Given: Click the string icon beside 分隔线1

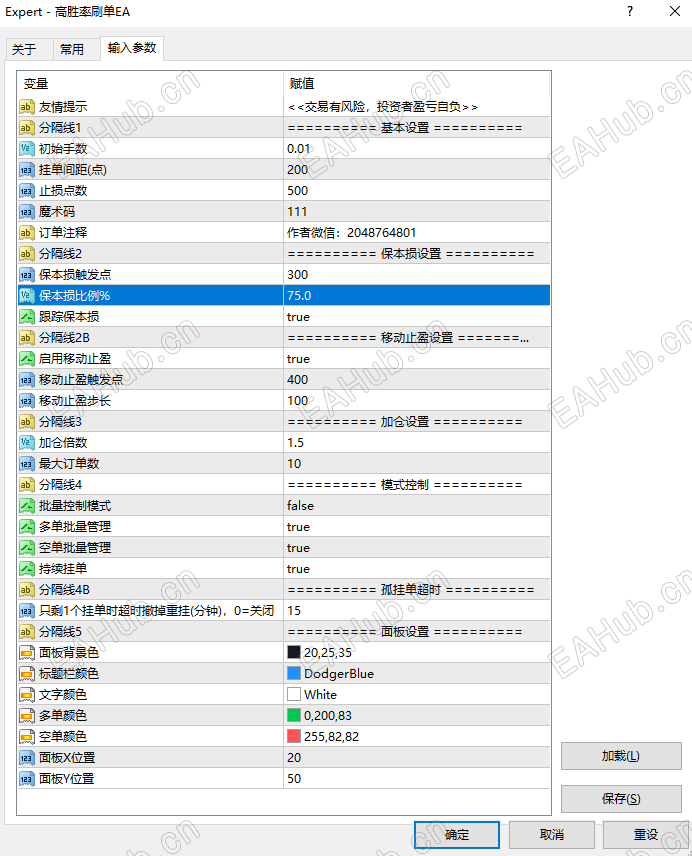Looking at the screenshot, I should (x=26, y=128).
